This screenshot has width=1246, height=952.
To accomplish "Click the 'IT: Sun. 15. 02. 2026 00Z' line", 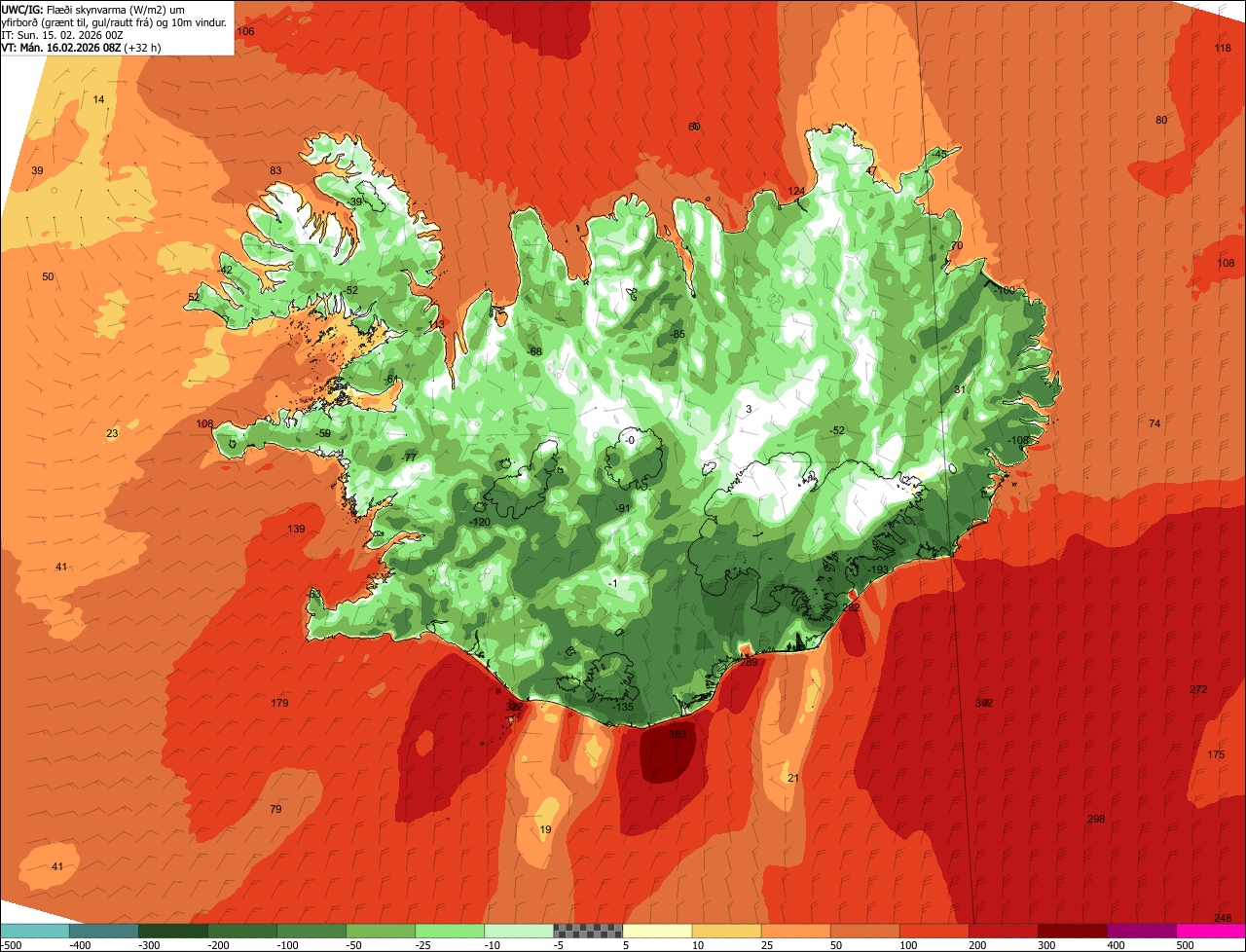I will tap(62, 34).
